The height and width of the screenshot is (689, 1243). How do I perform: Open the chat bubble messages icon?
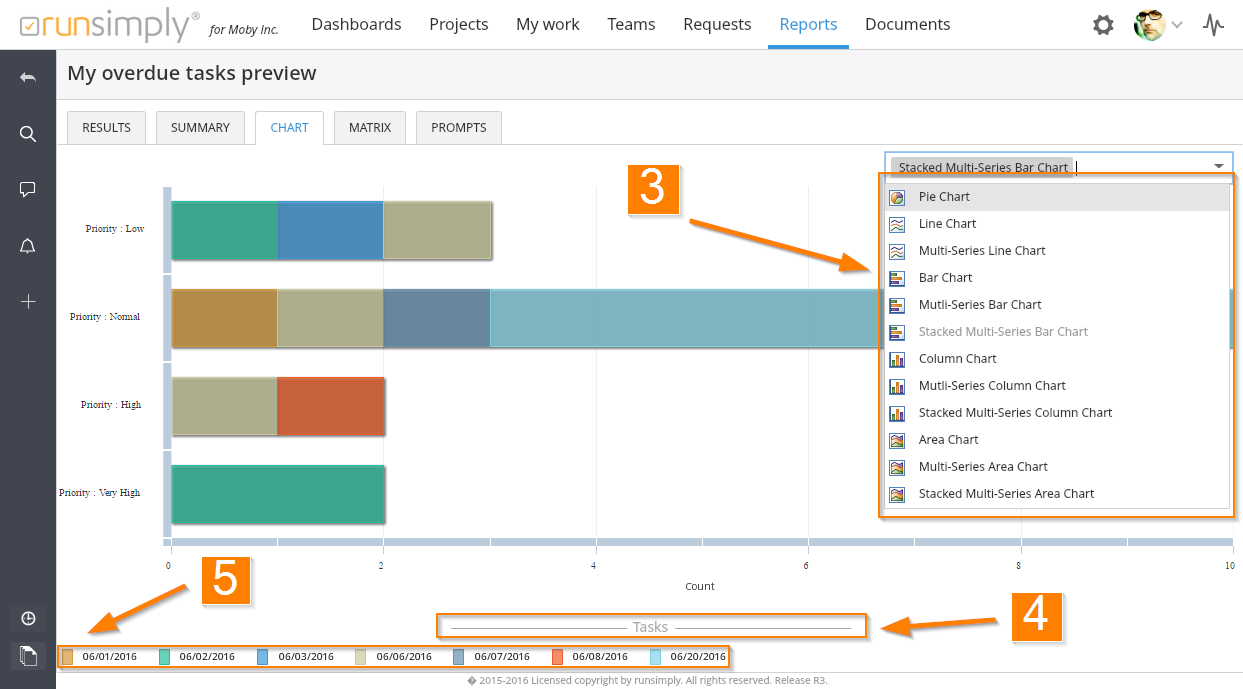point(28,190)
